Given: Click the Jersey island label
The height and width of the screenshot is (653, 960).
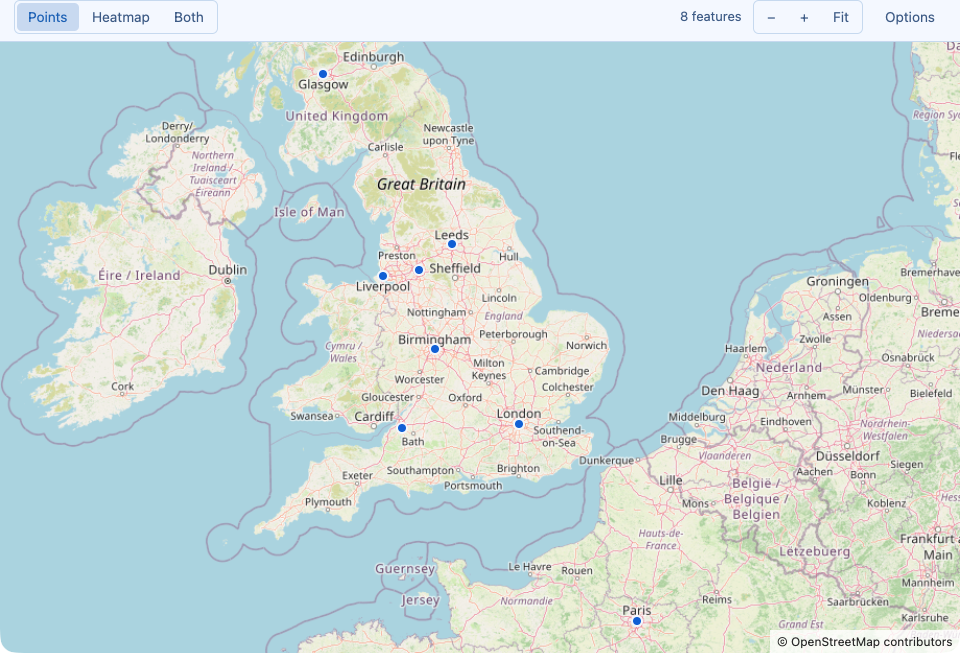Looking at the screenshot, I should click(x=420, y=600).
